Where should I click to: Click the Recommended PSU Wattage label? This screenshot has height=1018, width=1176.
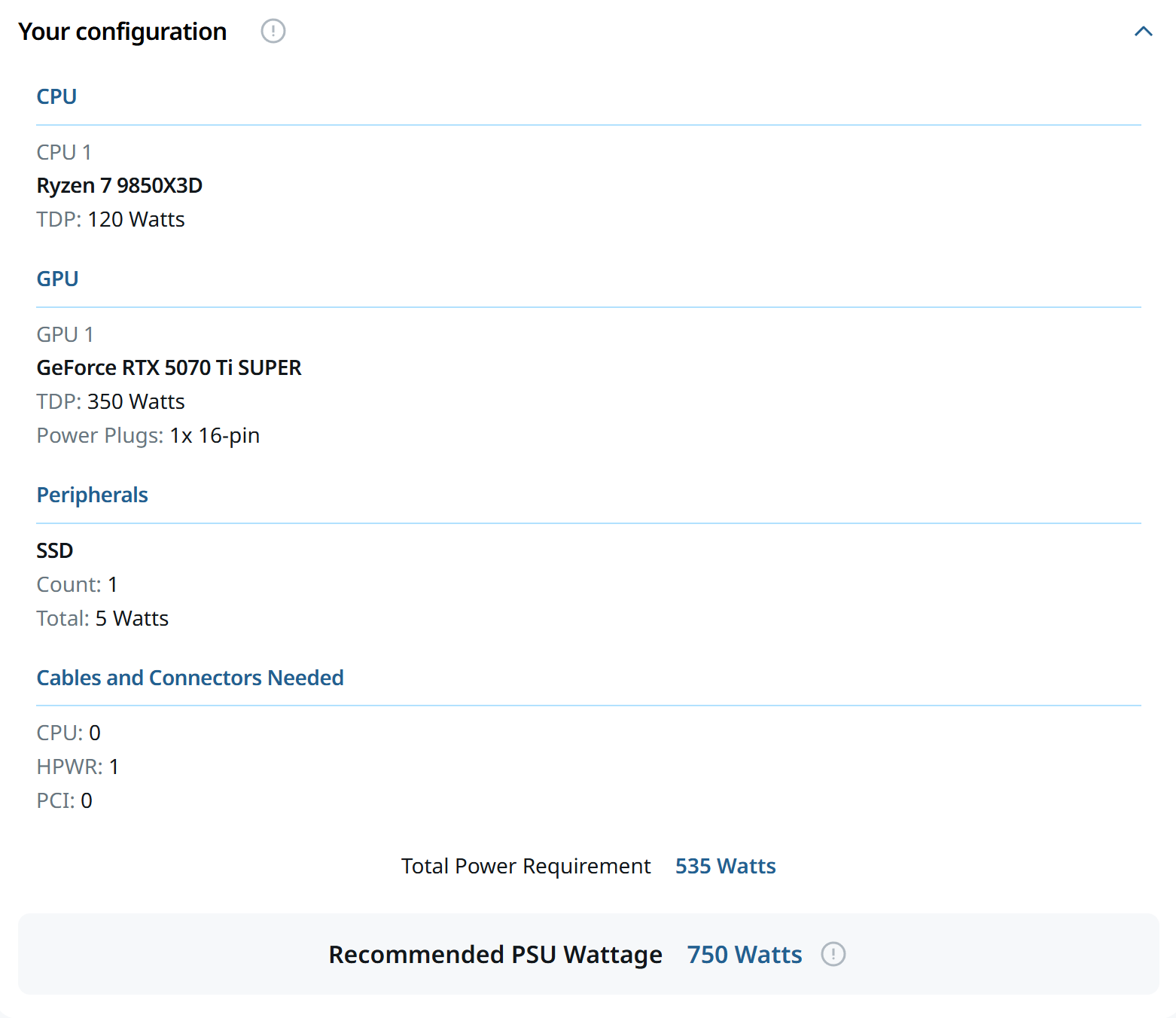495,954
